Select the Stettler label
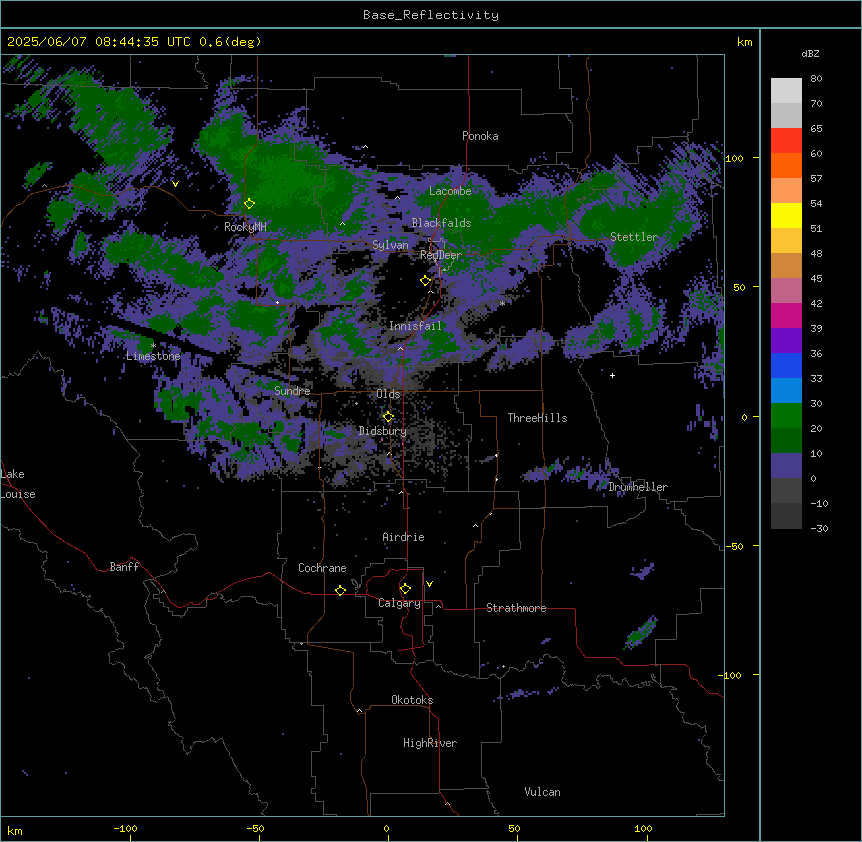Screen dimensions: 862x842 tap(634, 237)
